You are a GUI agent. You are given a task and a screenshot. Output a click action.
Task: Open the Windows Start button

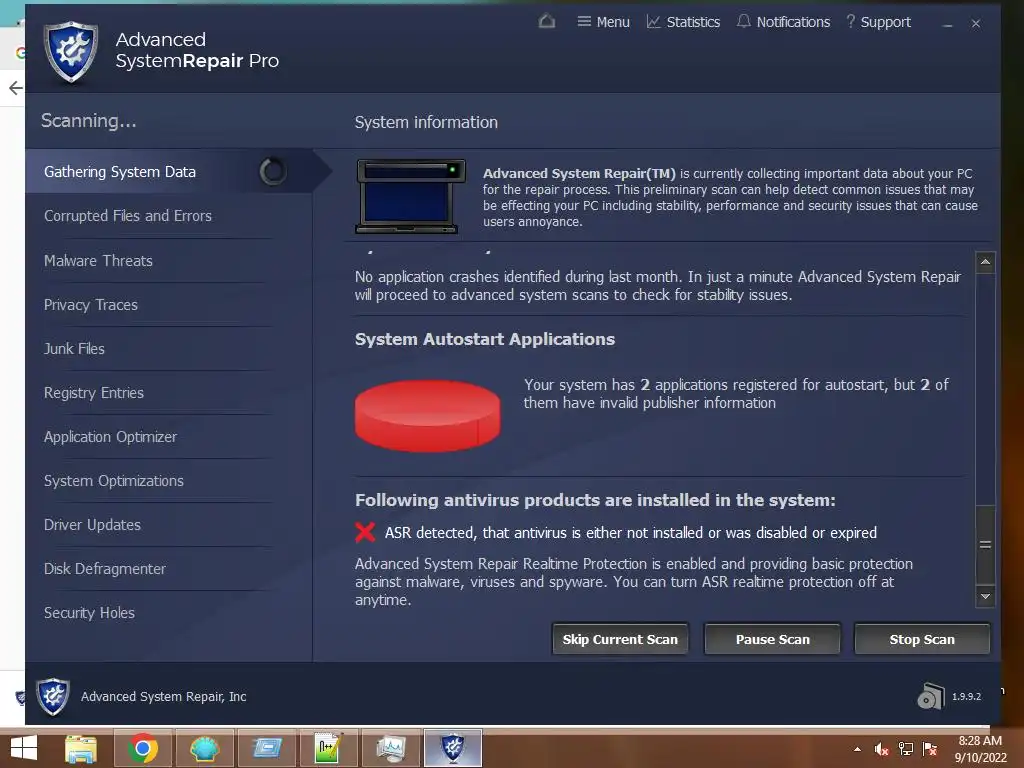(x=24, y=748)
